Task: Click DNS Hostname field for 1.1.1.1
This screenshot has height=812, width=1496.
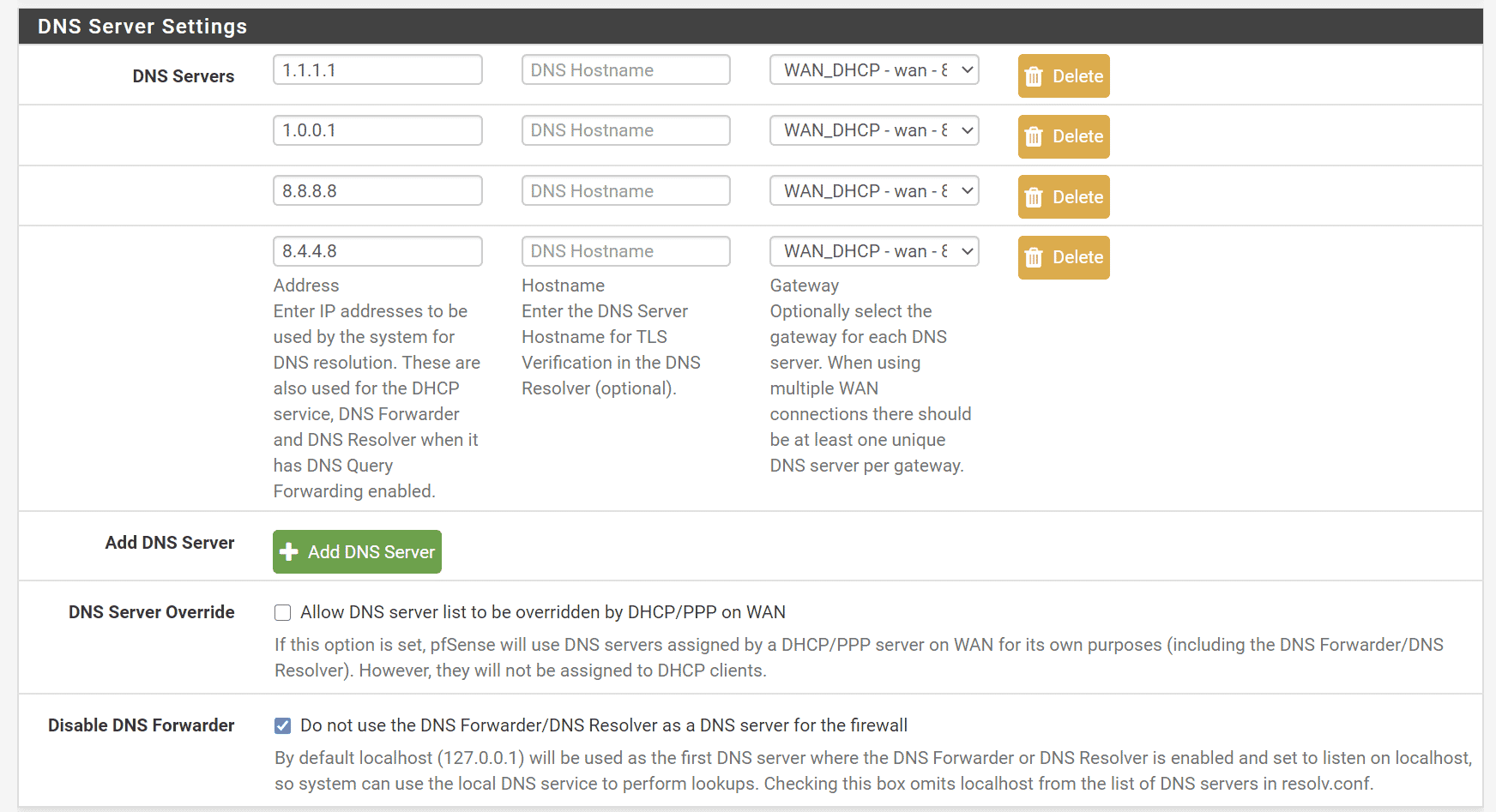Action: click(625, 70)
